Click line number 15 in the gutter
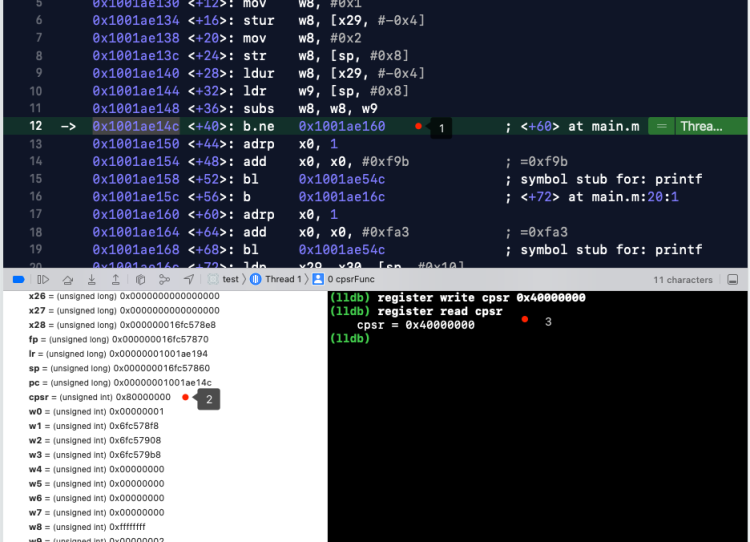The image size is (750, 542). [x=37, y=179]
